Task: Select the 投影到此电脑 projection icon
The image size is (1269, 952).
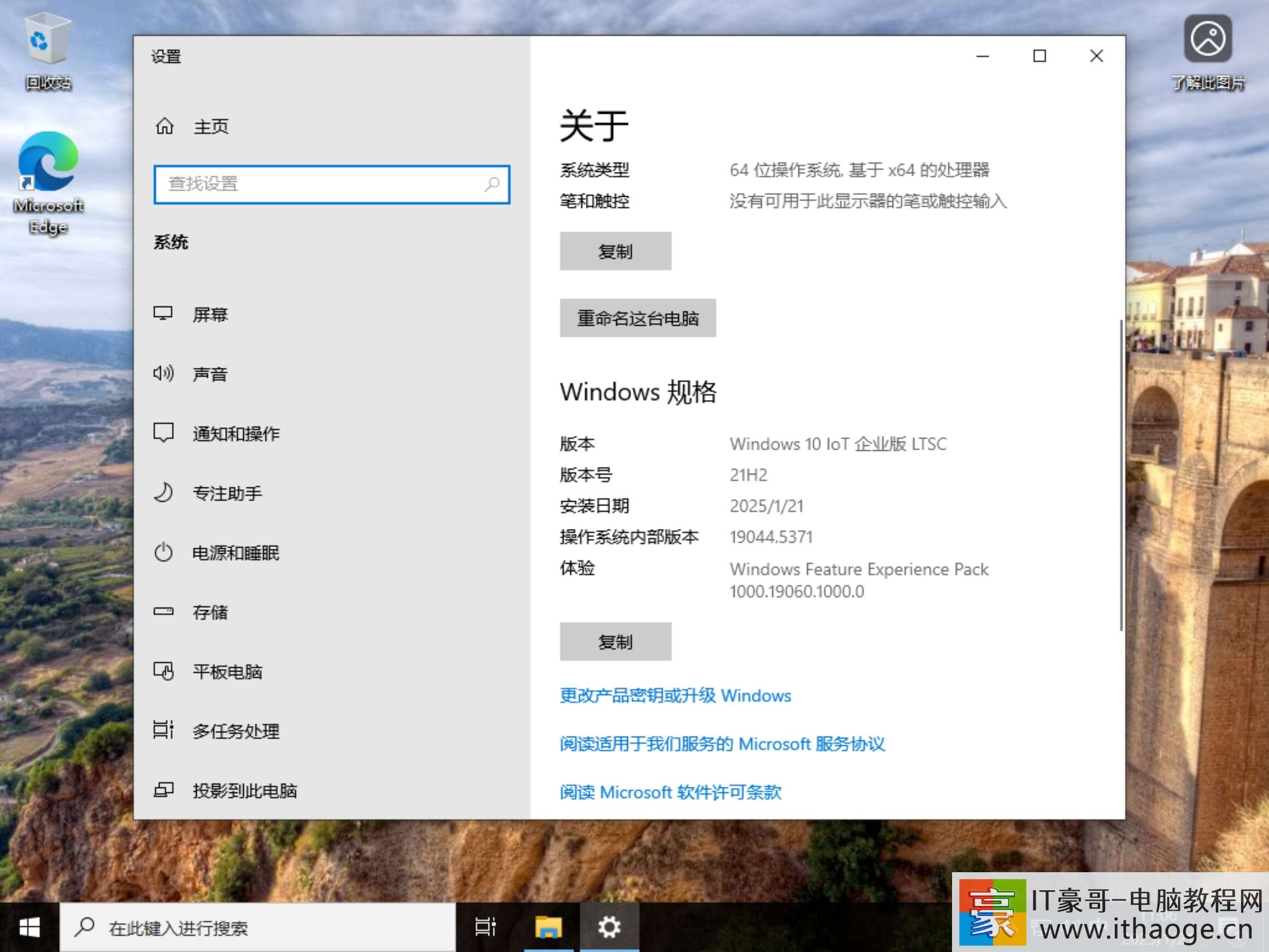Action: 163,790
